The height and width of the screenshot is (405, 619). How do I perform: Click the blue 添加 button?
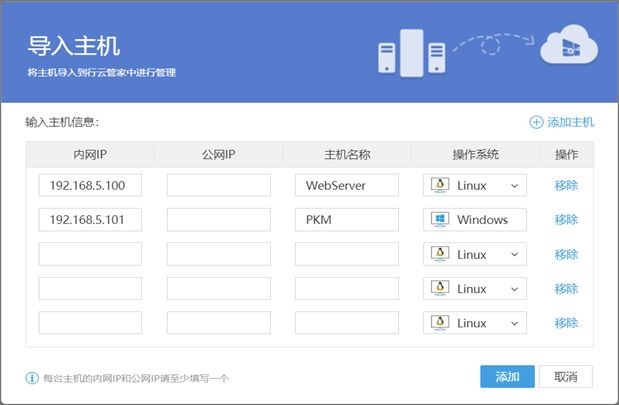(x=507, y=376)
